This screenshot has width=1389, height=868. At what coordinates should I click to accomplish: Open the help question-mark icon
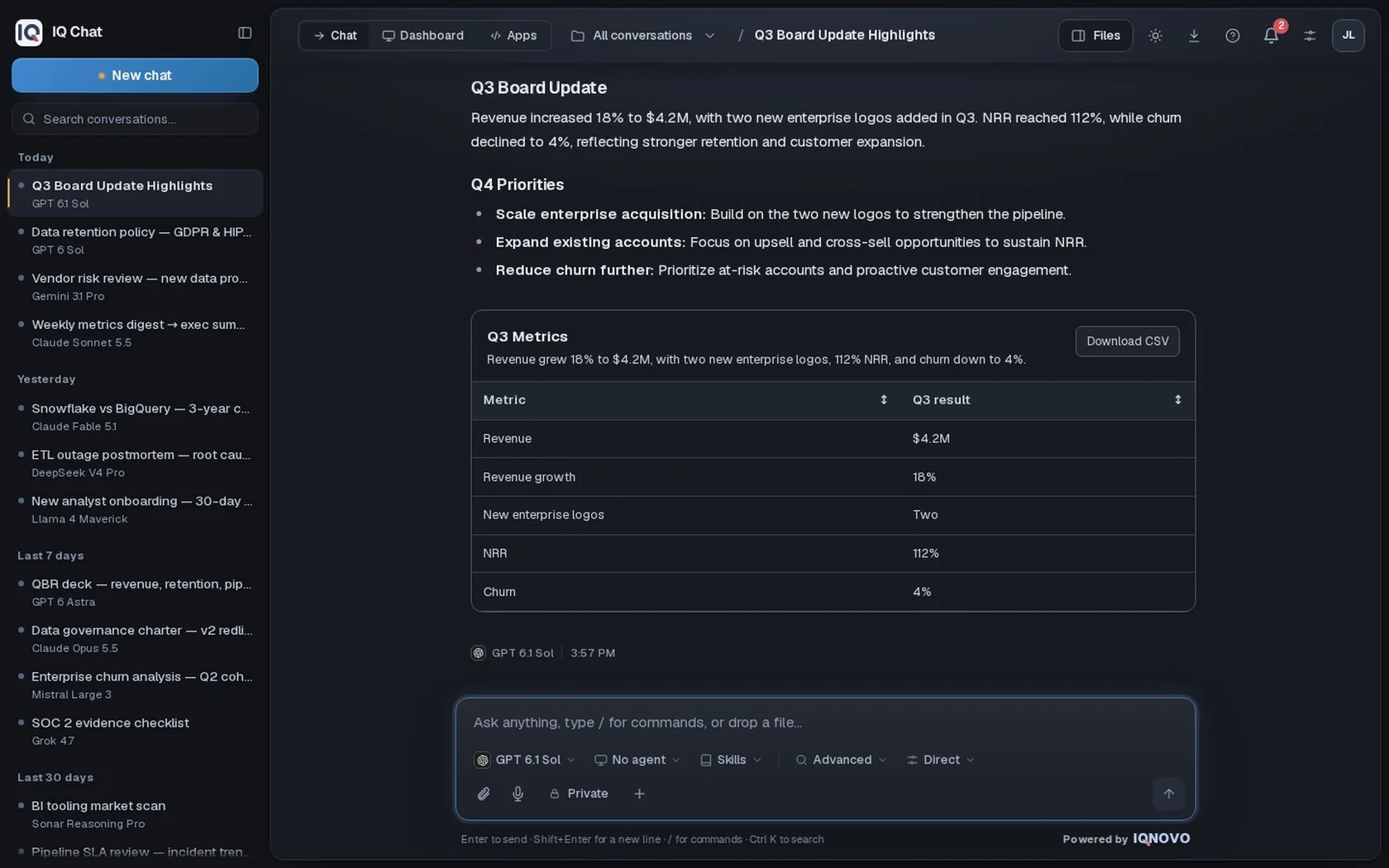[1232, 36]
